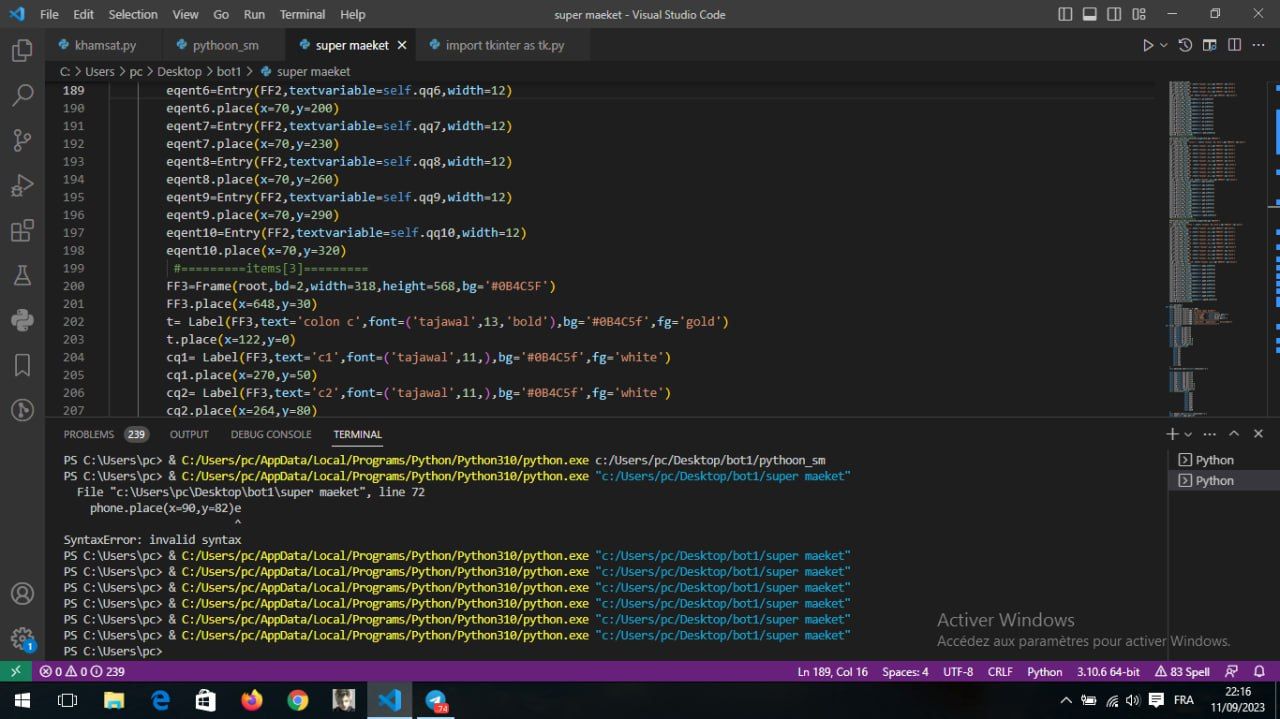Open Run and Debug view
The height and width of the screenshot is (719, 1280).
[x=22, y=186]
